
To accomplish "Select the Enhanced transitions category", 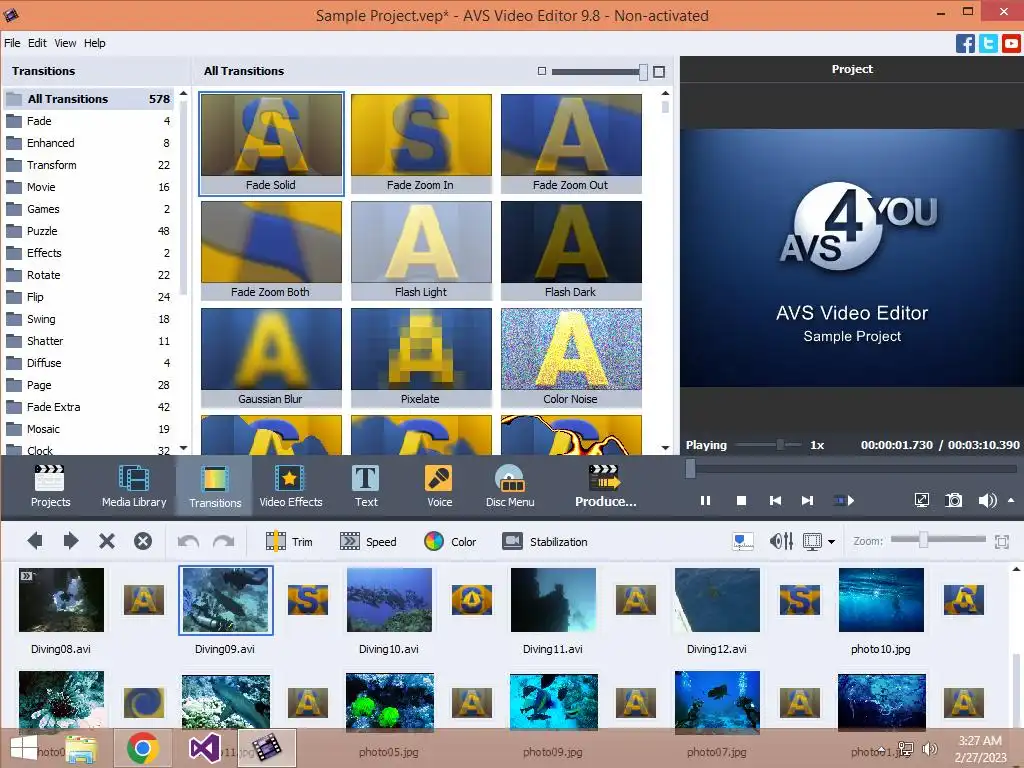I will [x=88, y=143].
